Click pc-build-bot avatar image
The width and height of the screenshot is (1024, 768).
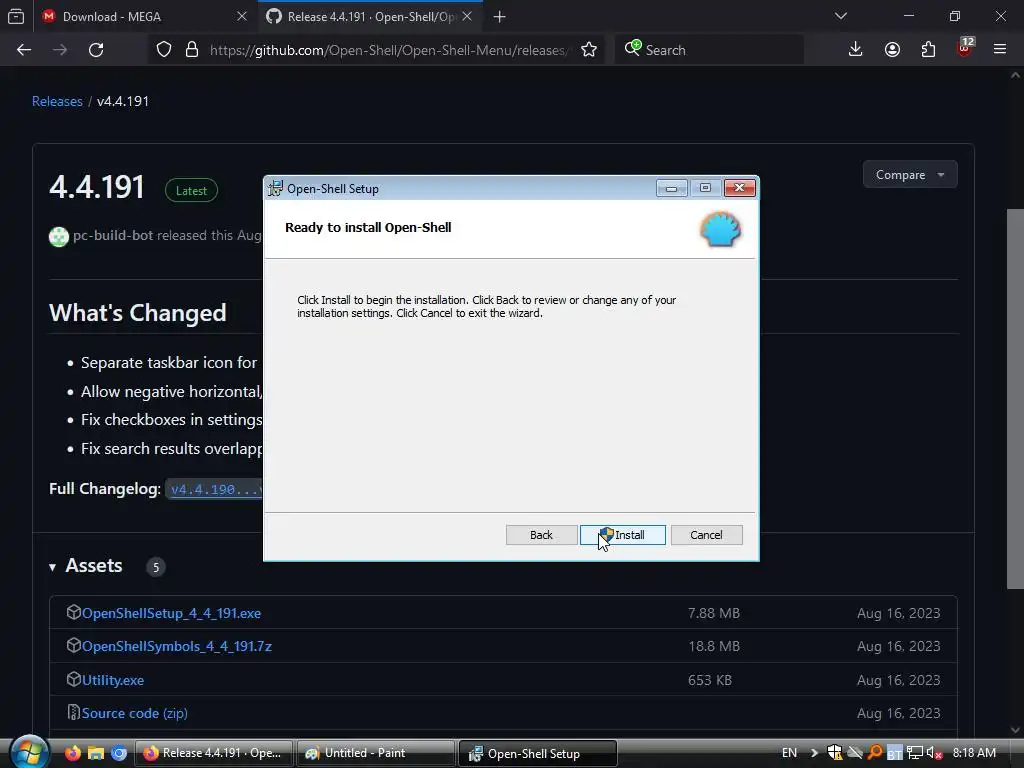pos(59,236)
